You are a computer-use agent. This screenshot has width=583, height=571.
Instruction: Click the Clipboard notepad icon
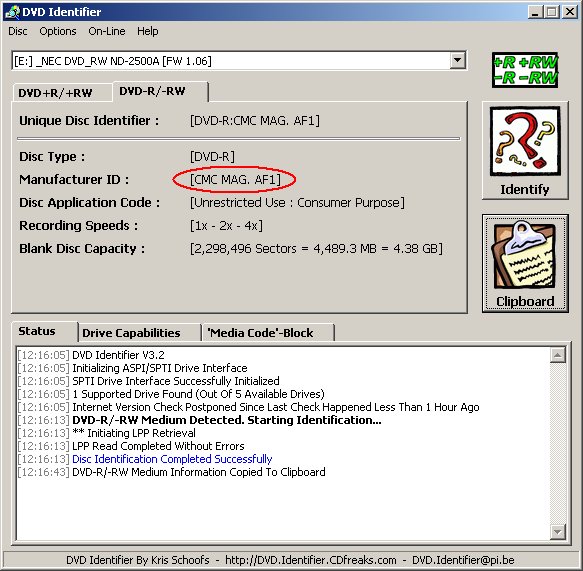pyautogui.click(x=525, y=257)
